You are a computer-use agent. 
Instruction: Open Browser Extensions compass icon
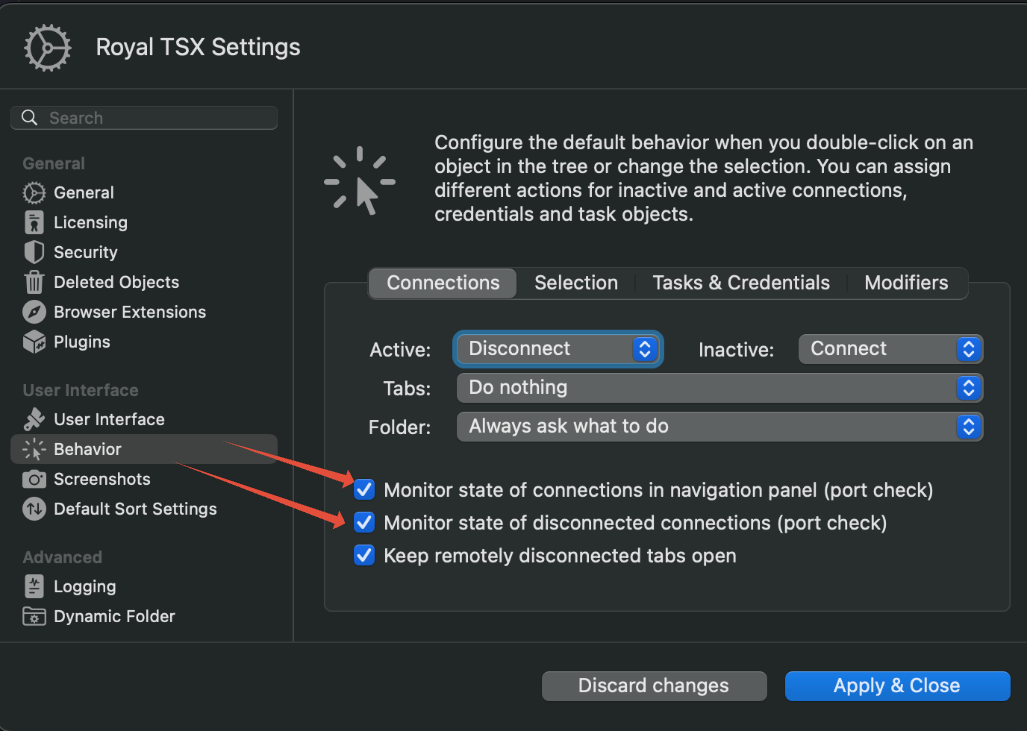(x=34, y=312)
